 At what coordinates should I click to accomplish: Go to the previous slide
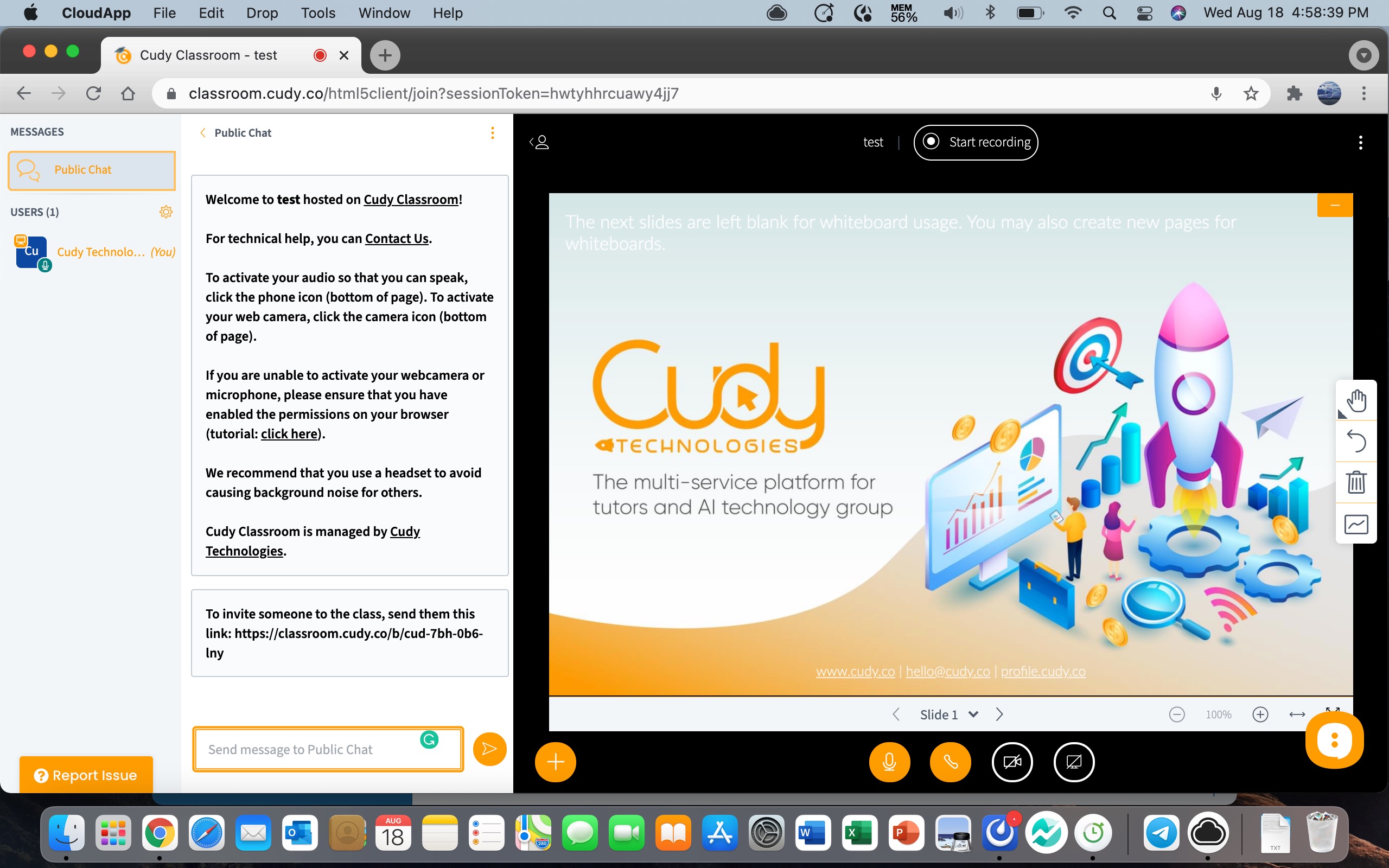pos(896,714)
